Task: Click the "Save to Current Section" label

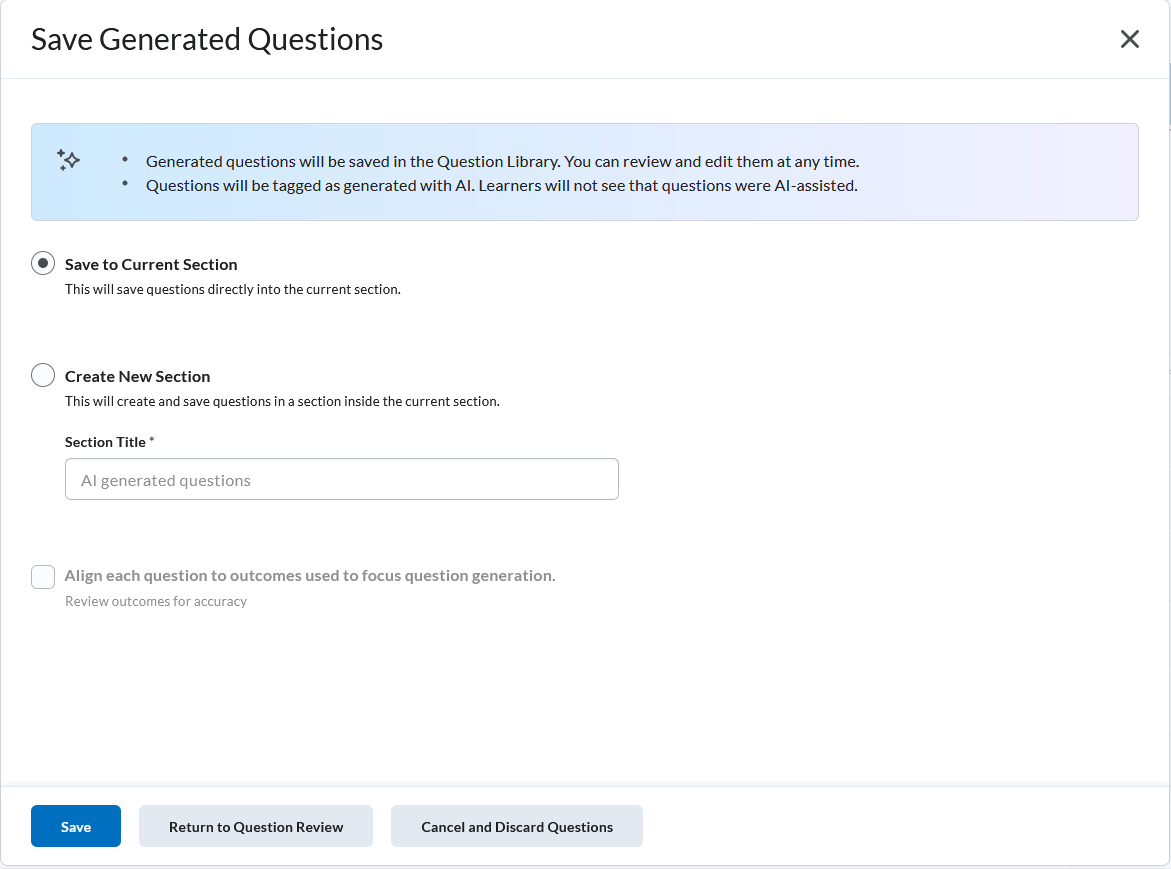Action: pos(151,264)
